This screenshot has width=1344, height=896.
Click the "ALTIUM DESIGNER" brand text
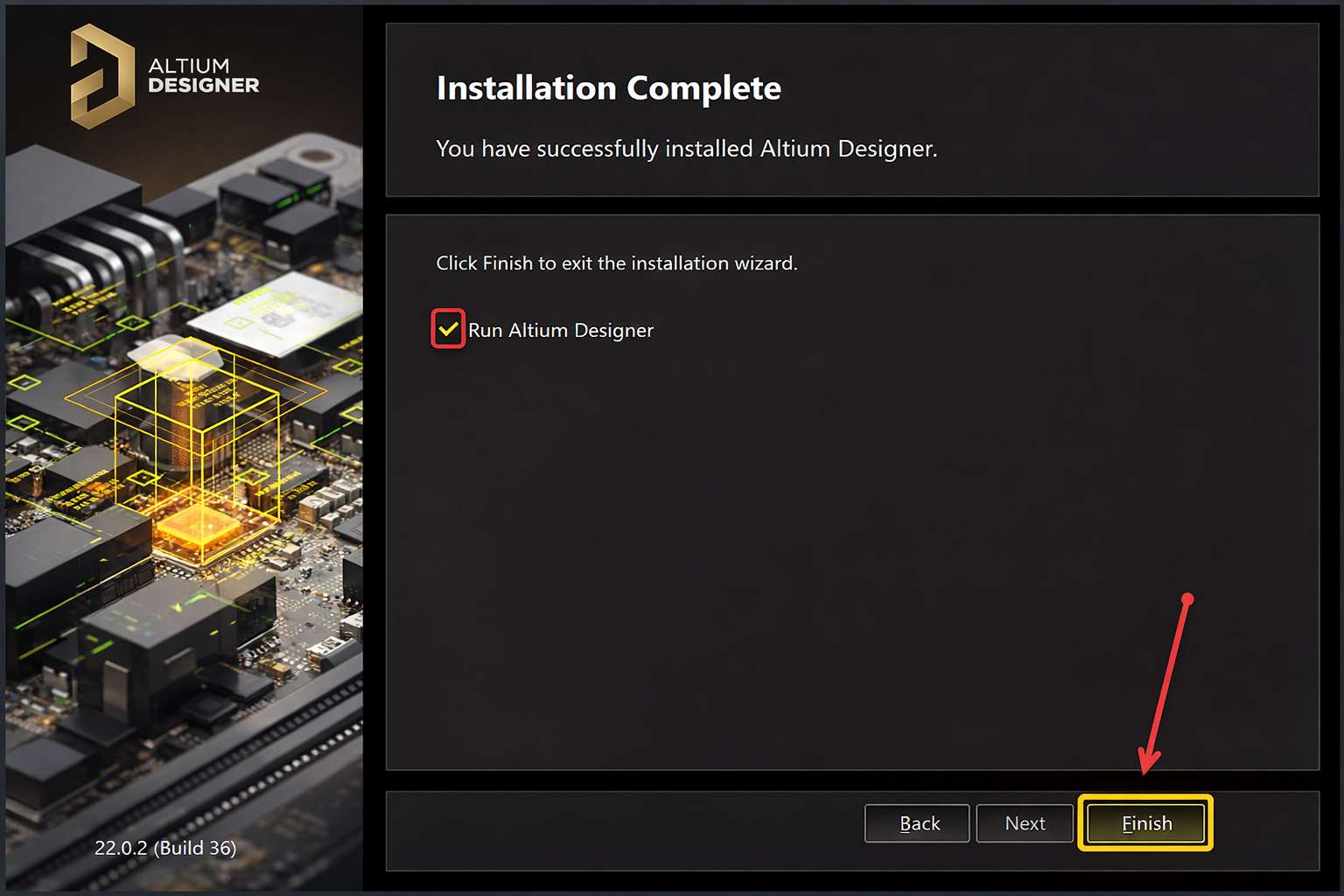(204, 76)
